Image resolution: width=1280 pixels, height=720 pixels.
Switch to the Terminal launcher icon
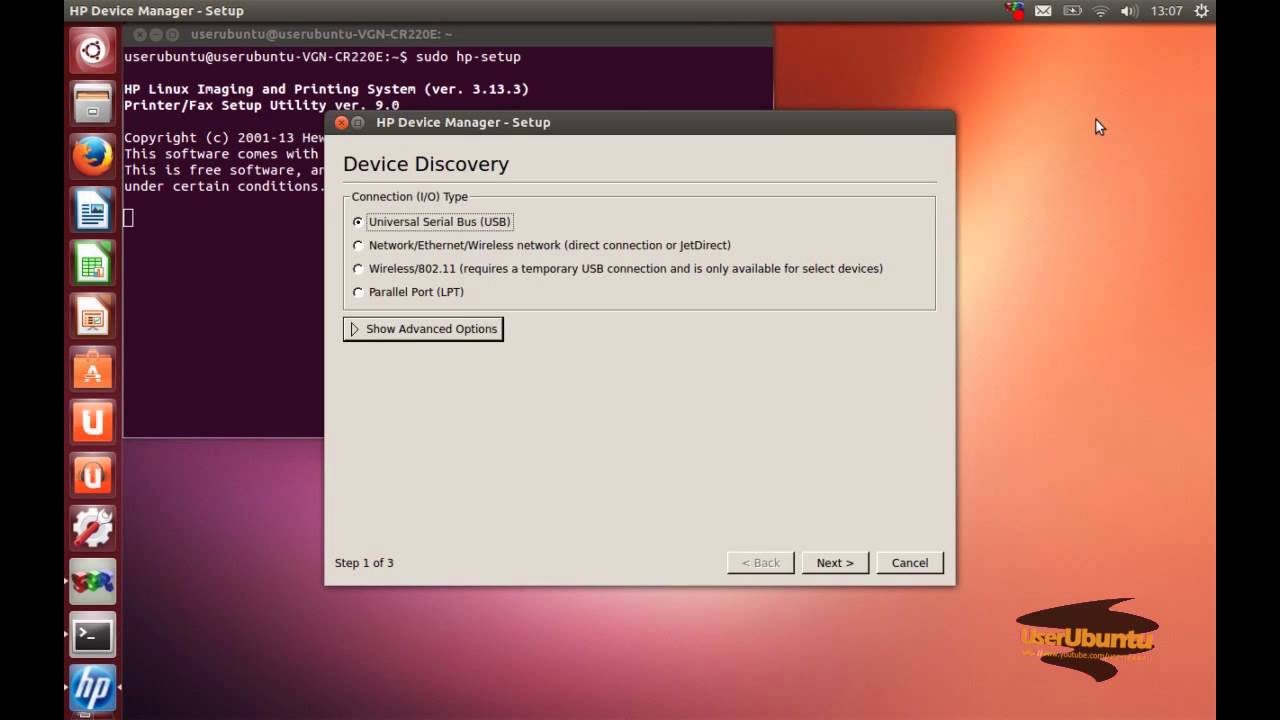(92, 635)
